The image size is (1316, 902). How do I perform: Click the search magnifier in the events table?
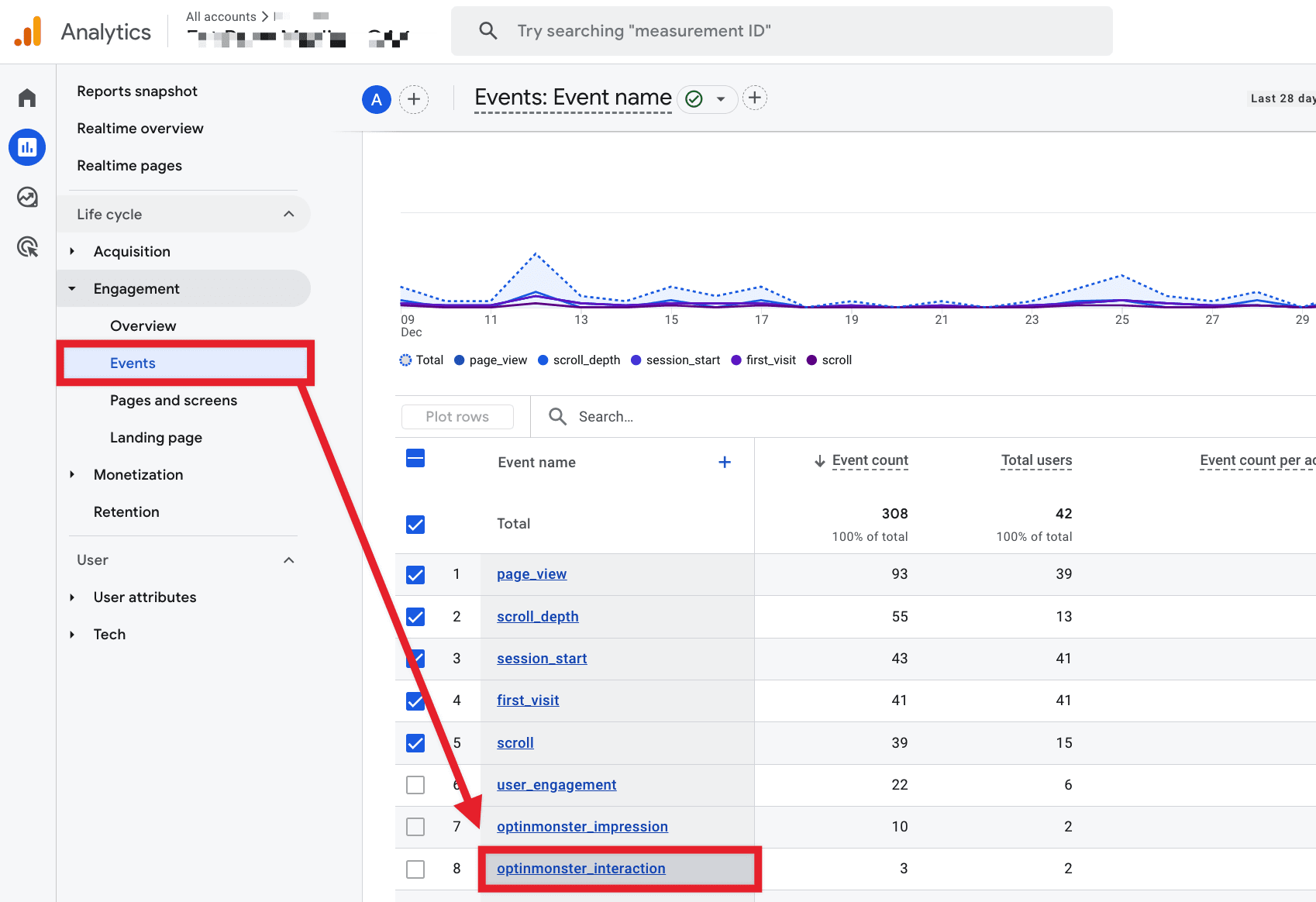[x=557, y=416]
